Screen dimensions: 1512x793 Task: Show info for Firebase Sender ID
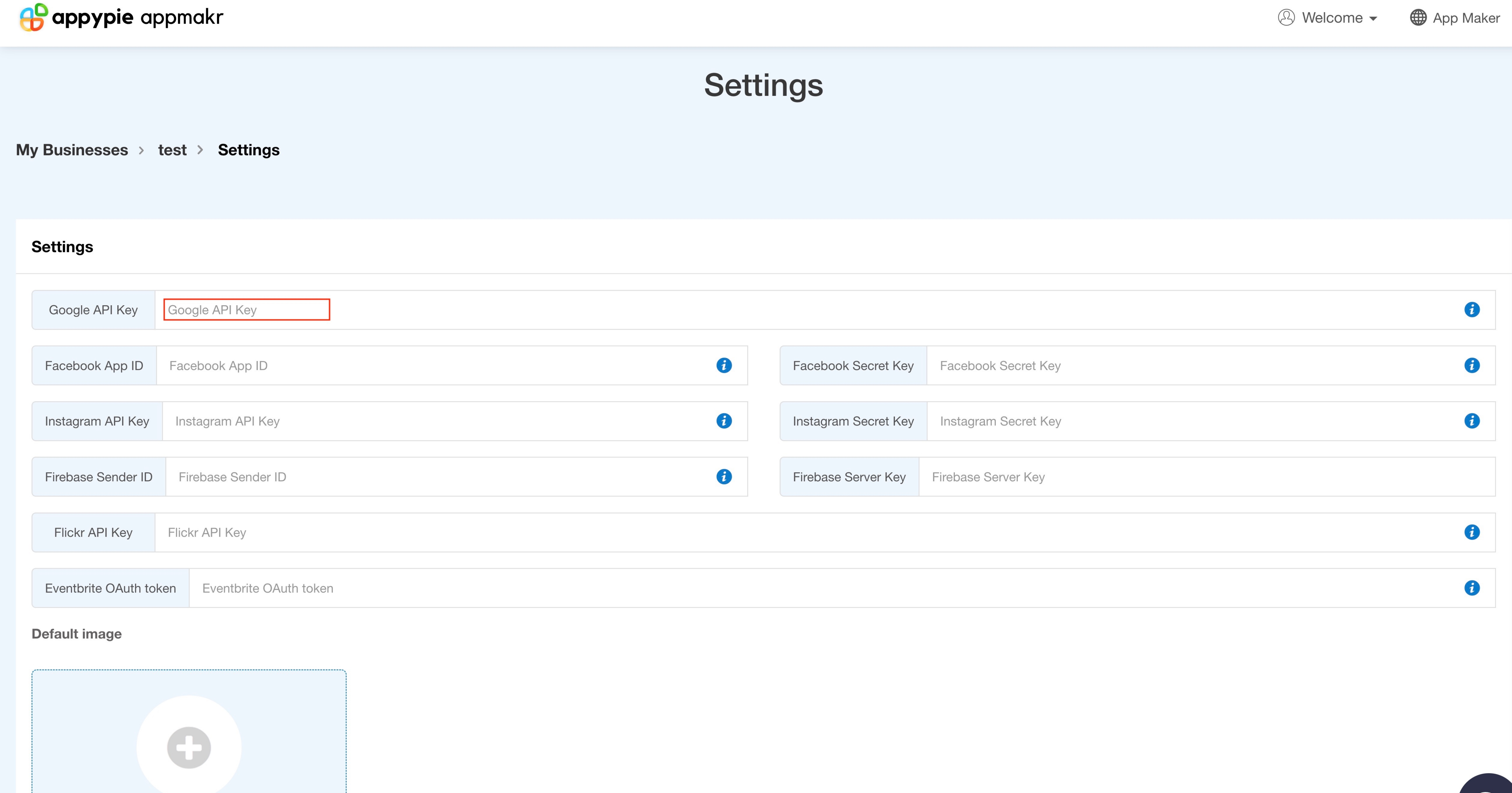tap(724, 477)
